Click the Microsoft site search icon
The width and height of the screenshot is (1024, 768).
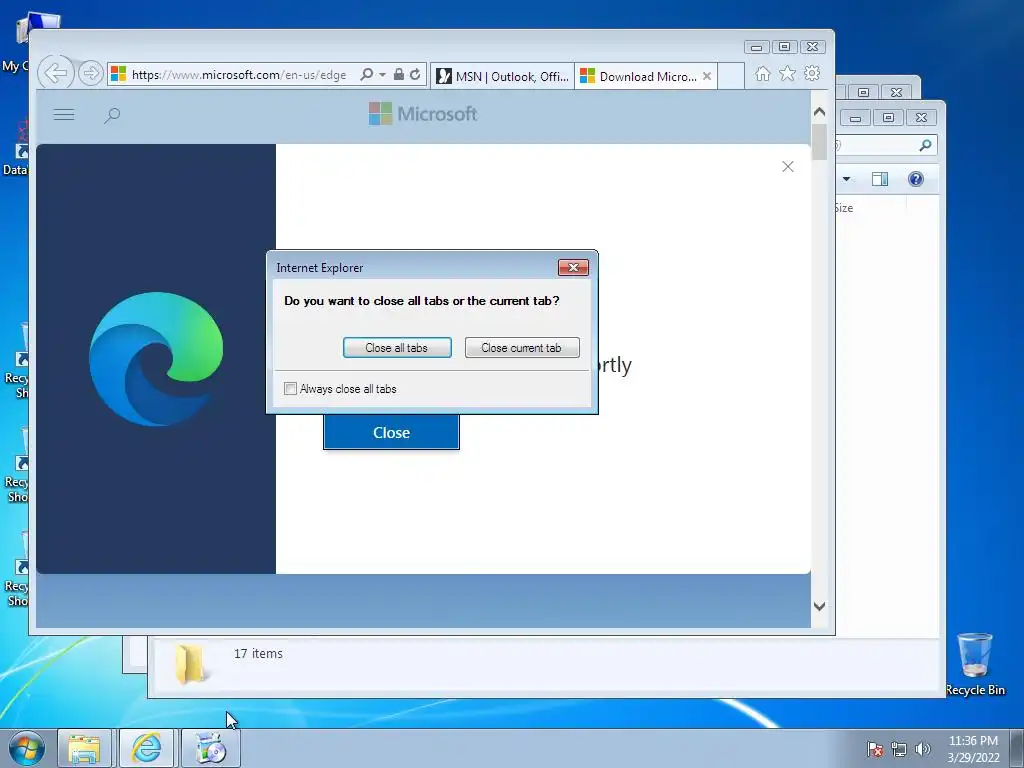[112, 116]
